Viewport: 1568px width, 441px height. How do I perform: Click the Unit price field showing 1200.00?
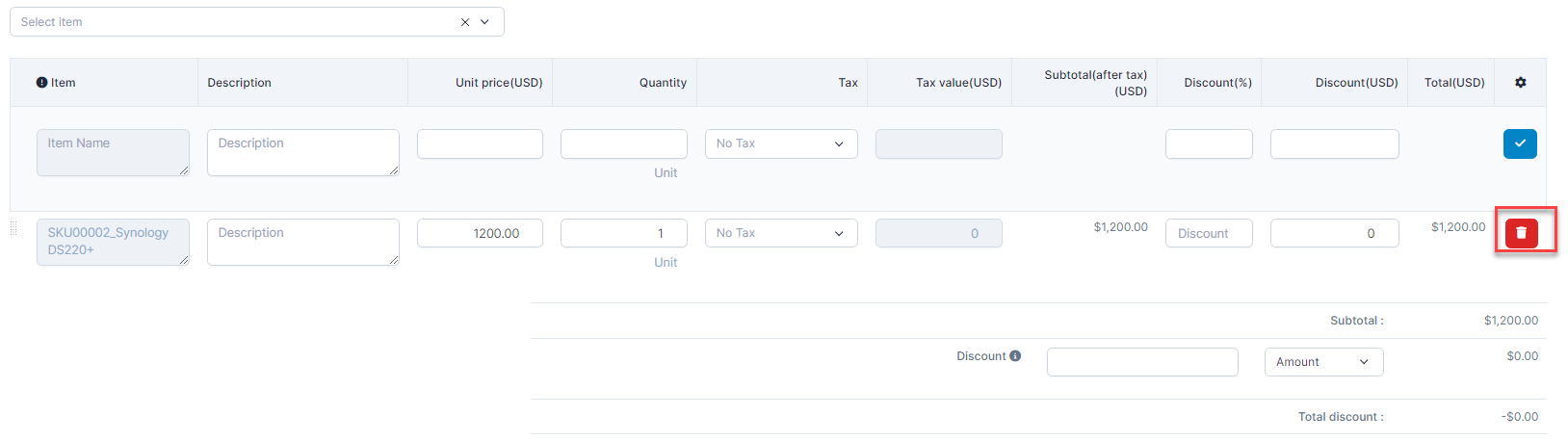(x=480, y=233)
